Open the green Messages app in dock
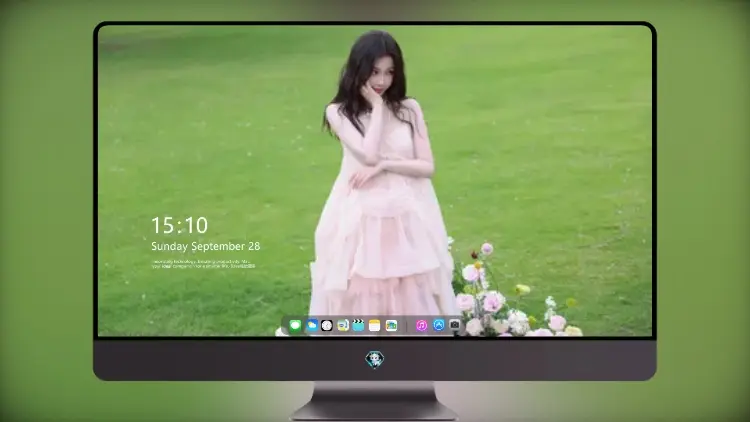Image resolution: width=750 pixels, height=422 pixels. [x=295, y=326]
